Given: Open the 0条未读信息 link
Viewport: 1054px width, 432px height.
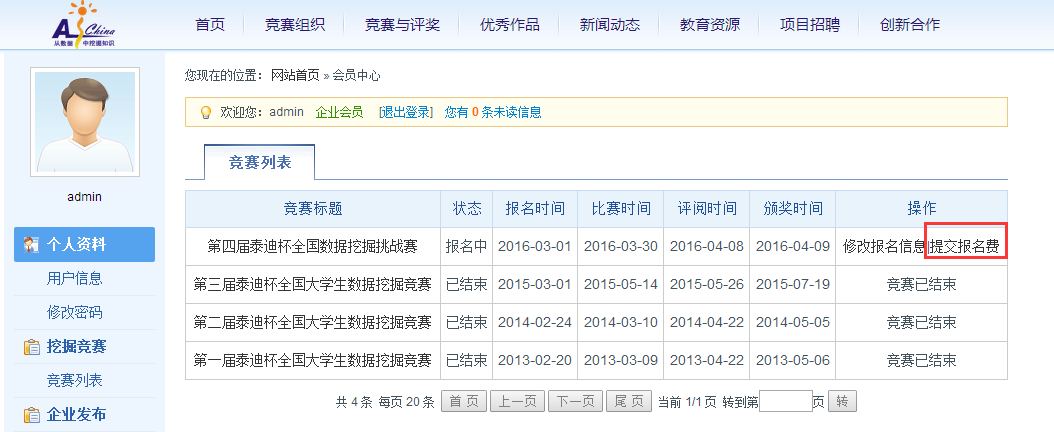Looking at the screenshot, I should coord(493,112).
